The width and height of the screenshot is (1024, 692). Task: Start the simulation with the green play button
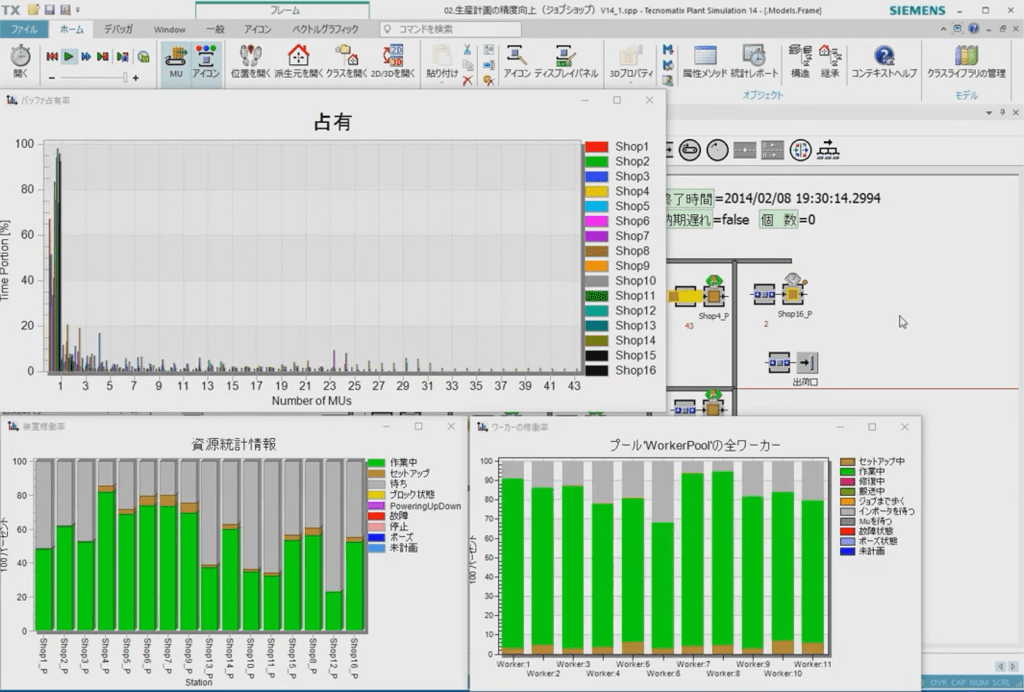[x=69, y=57]
